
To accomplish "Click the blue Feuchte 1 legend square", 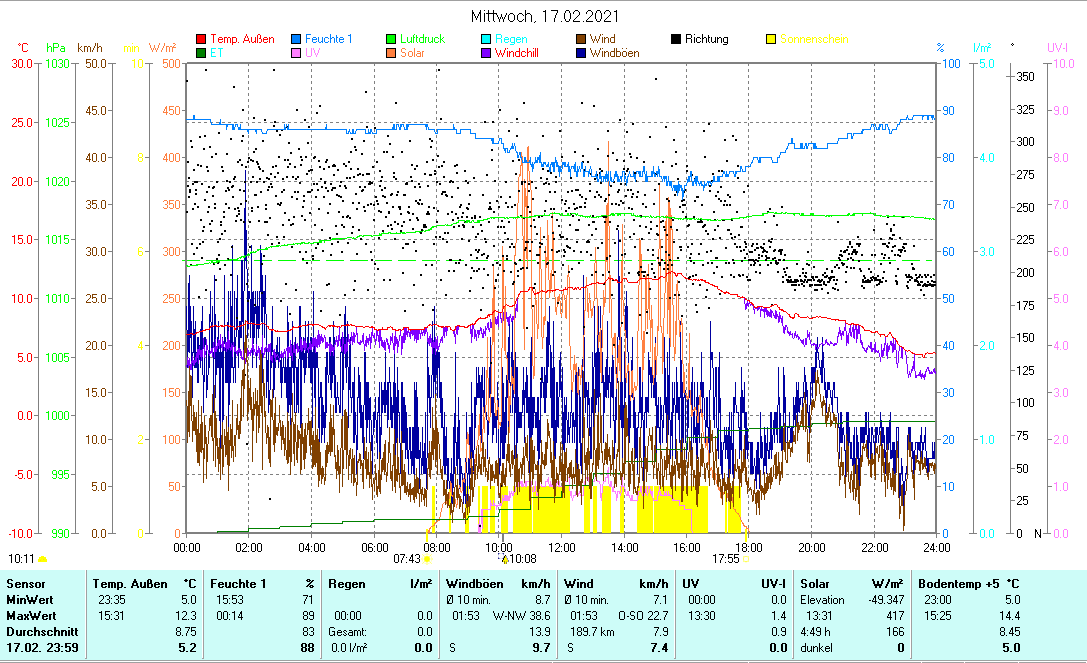I will click(297, 40).
